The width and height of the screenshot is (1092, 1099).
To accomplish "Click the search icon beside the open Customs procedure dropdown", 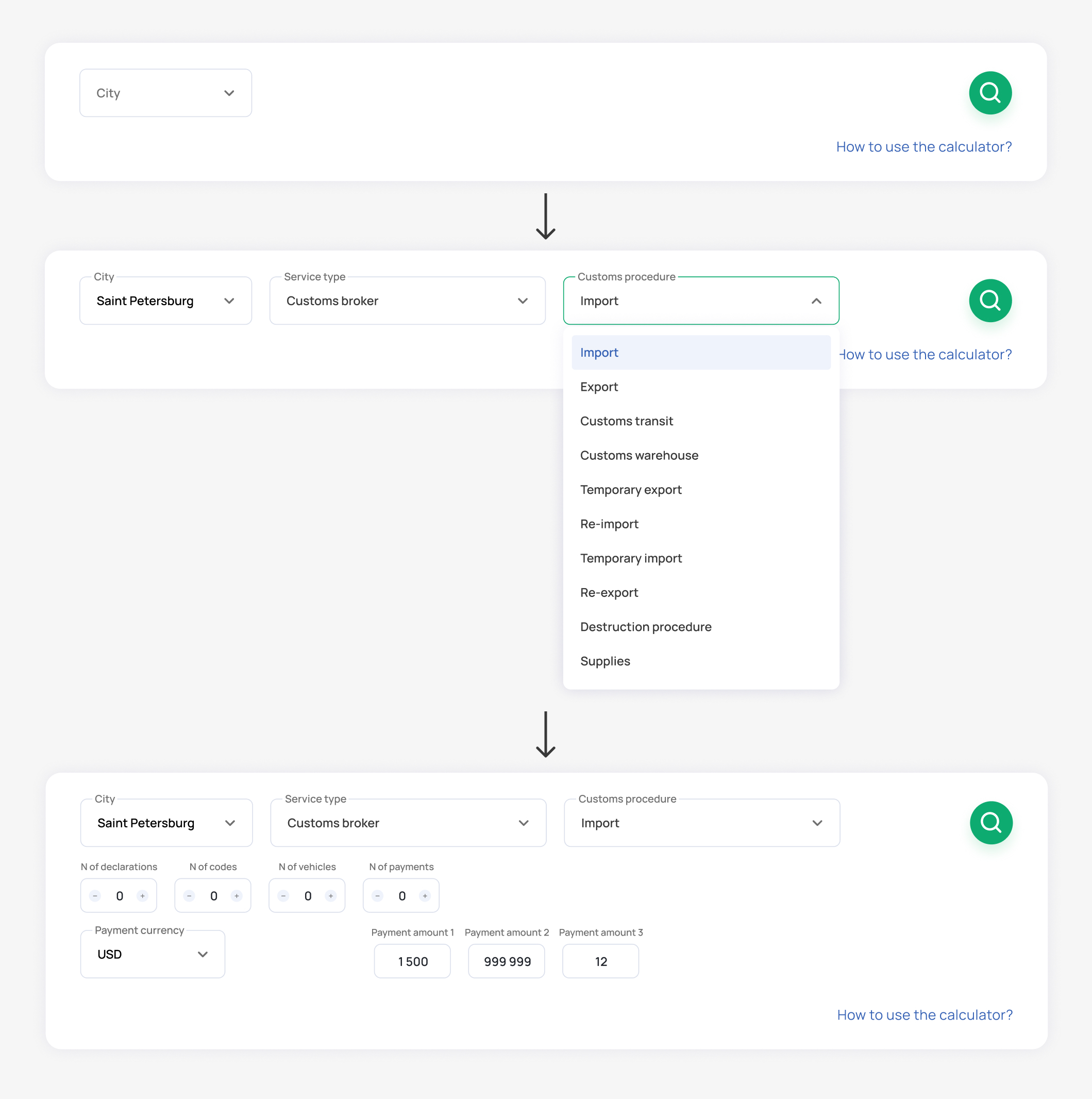I will tap(989, 301).
